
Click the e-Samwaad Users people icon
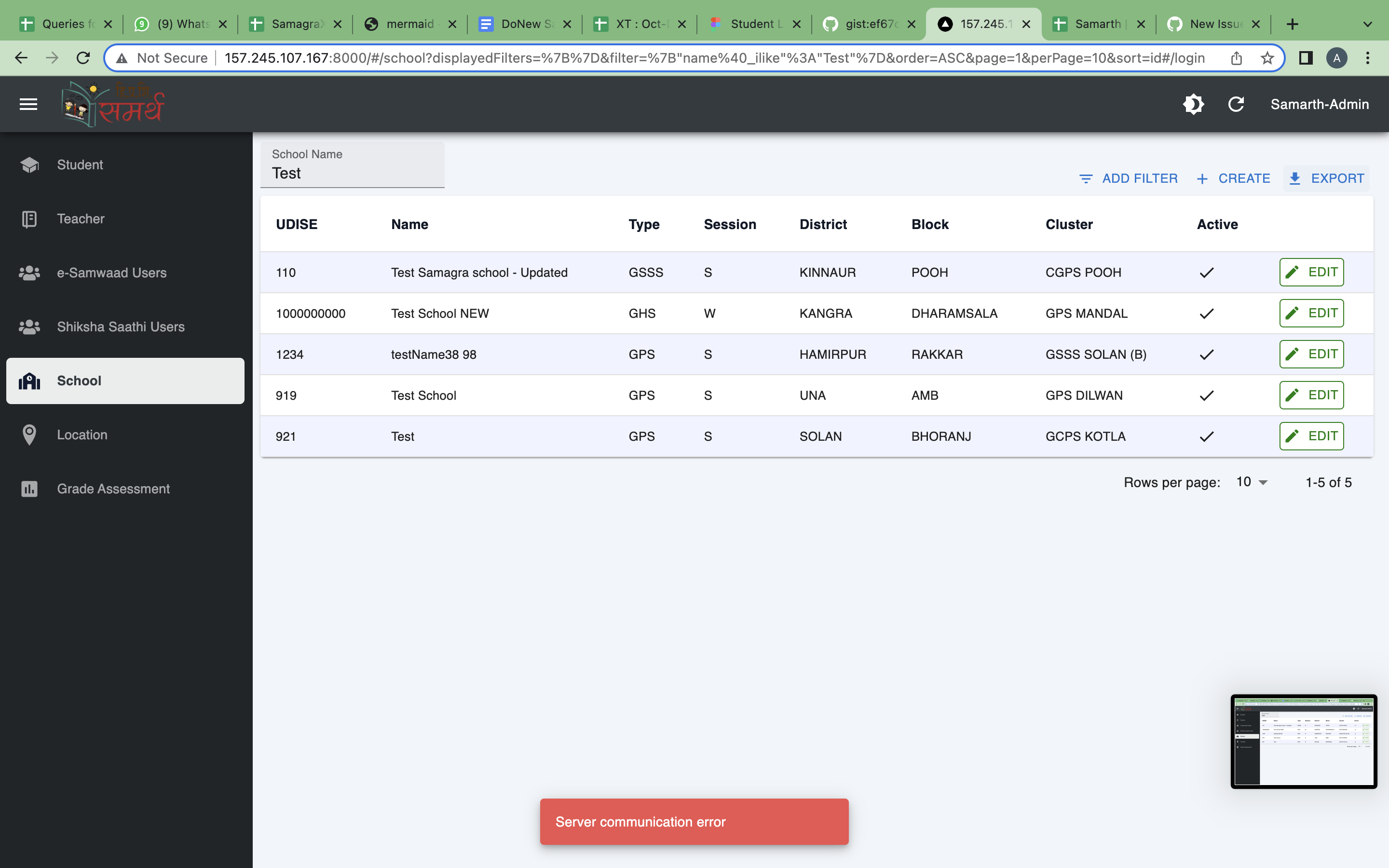tap(29, 273)
